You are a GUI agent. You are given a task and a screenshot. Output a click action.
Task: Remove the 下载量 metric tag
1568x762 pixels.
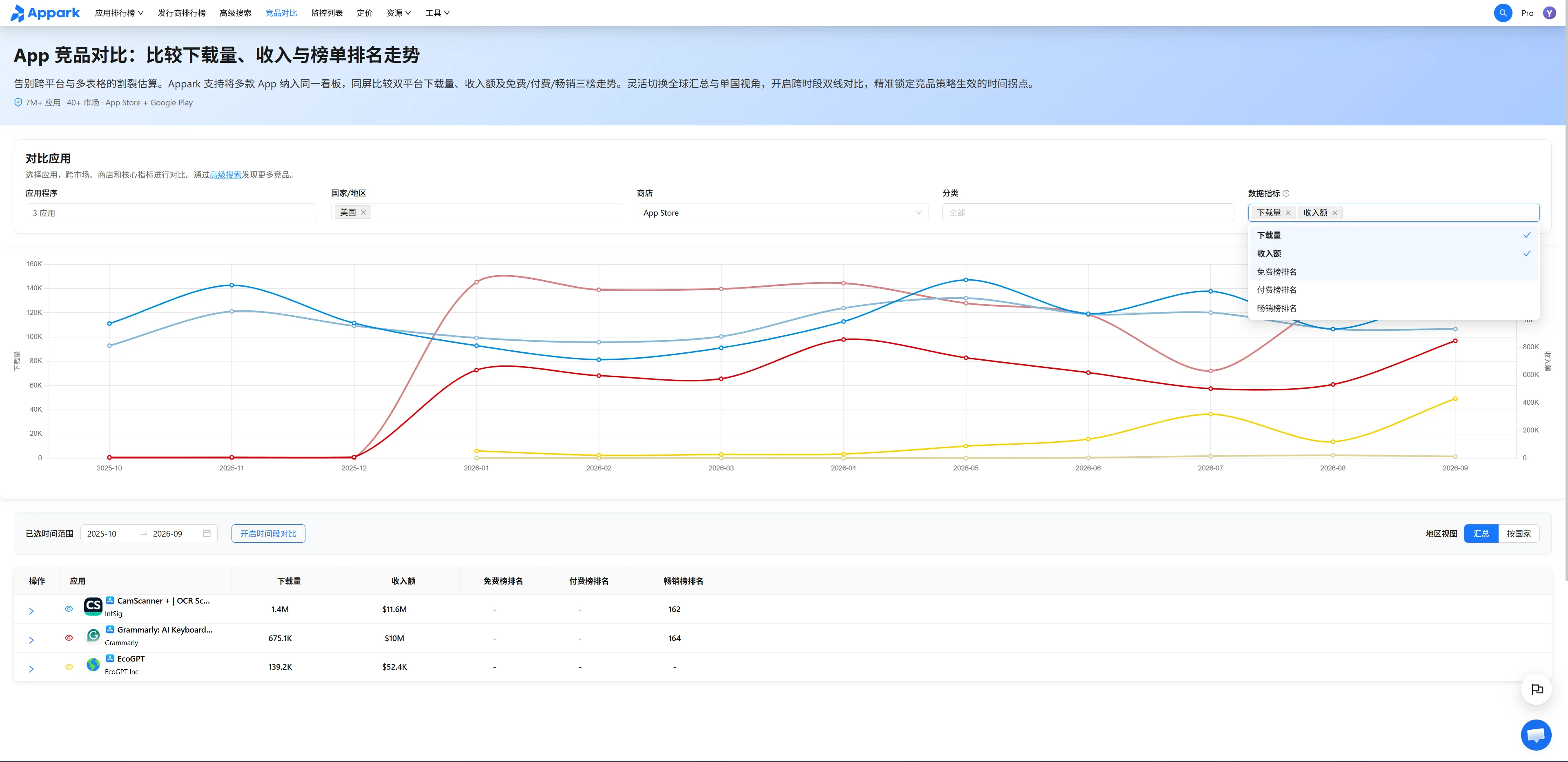(1288, 212)
